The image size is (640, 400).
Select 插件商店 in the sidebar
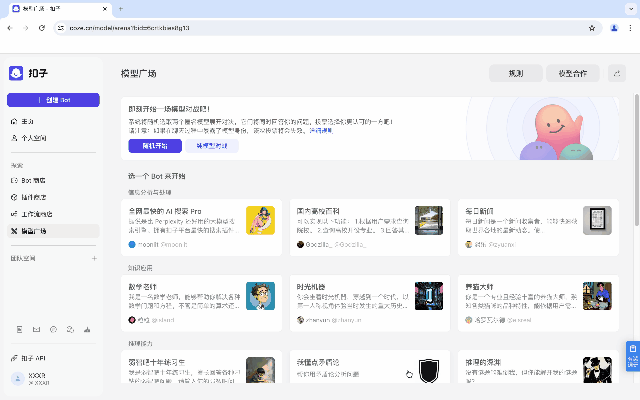coord(34,197)
